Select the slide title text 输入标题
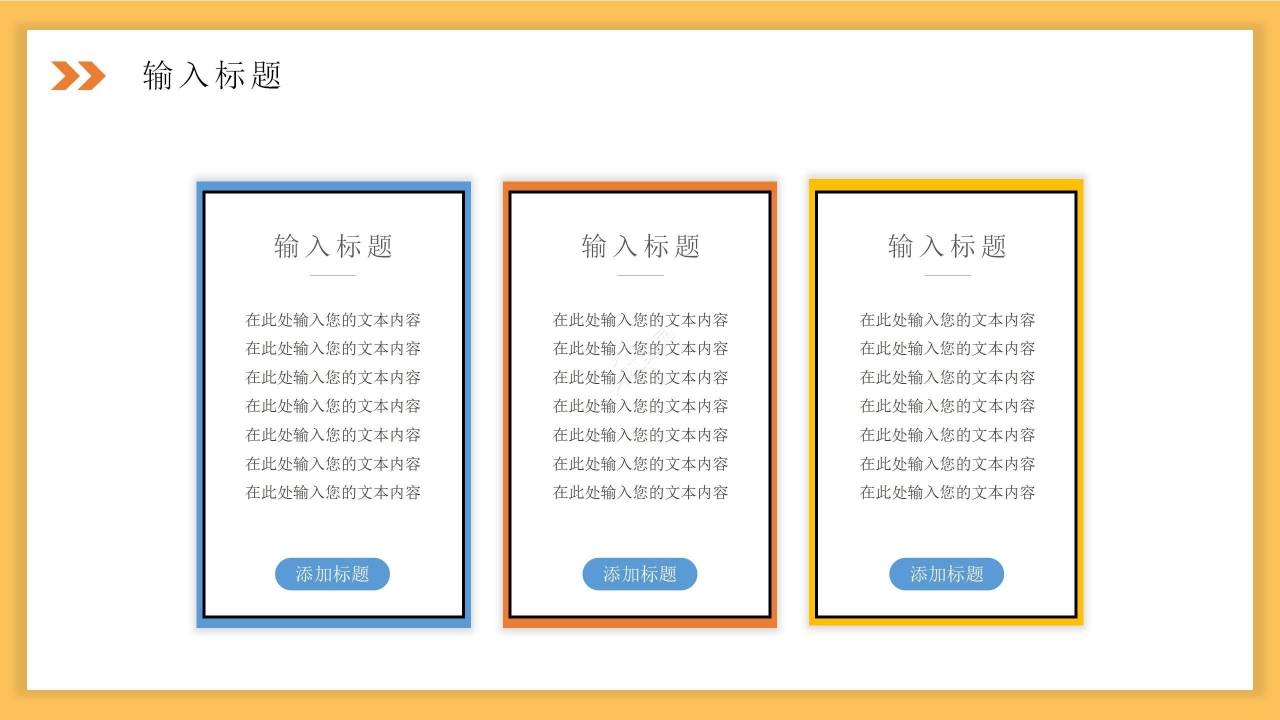This screenshot has width=1280, height=720. 214,73
